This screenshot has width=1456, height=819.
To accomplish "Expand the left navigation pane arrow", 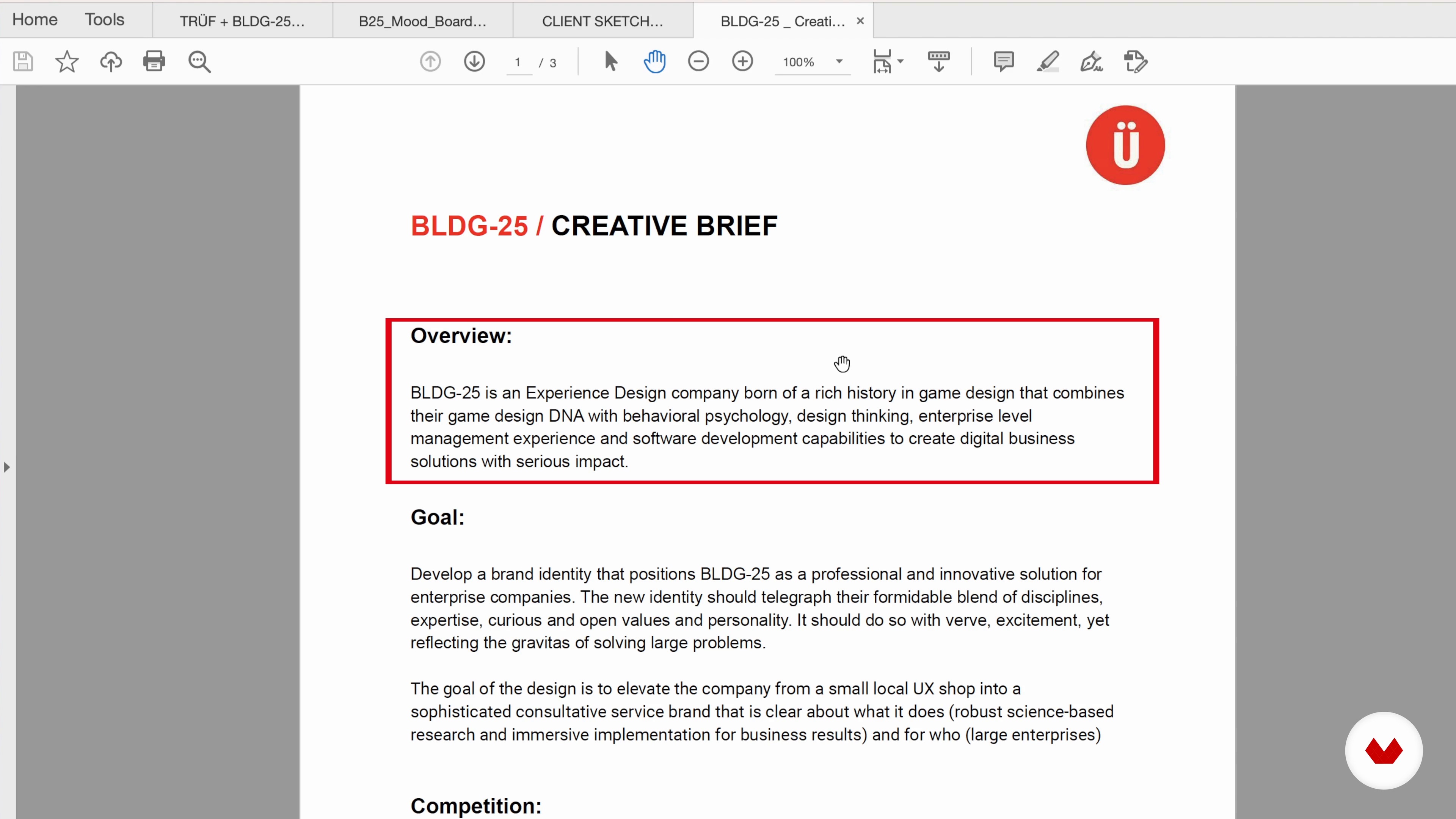I will (7, 468).
